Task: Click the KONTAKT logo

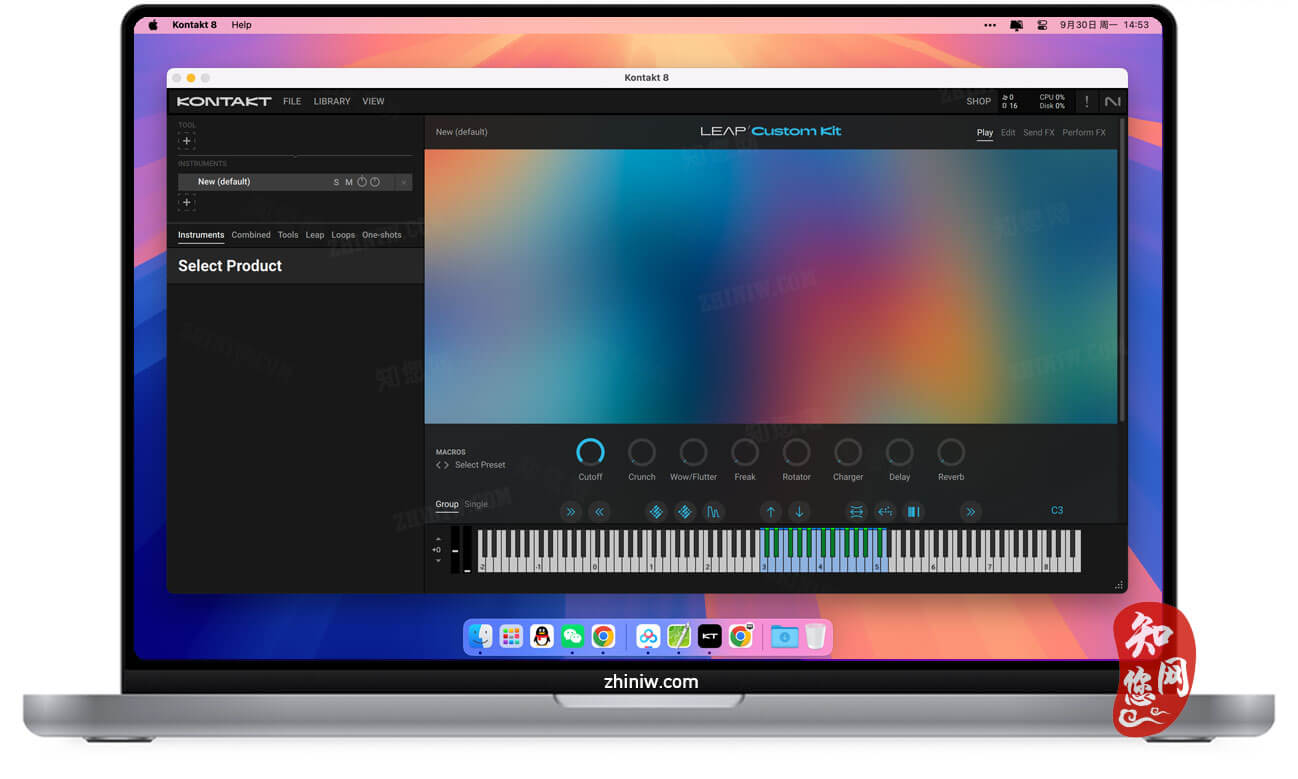Action: (x=224, y=101)
